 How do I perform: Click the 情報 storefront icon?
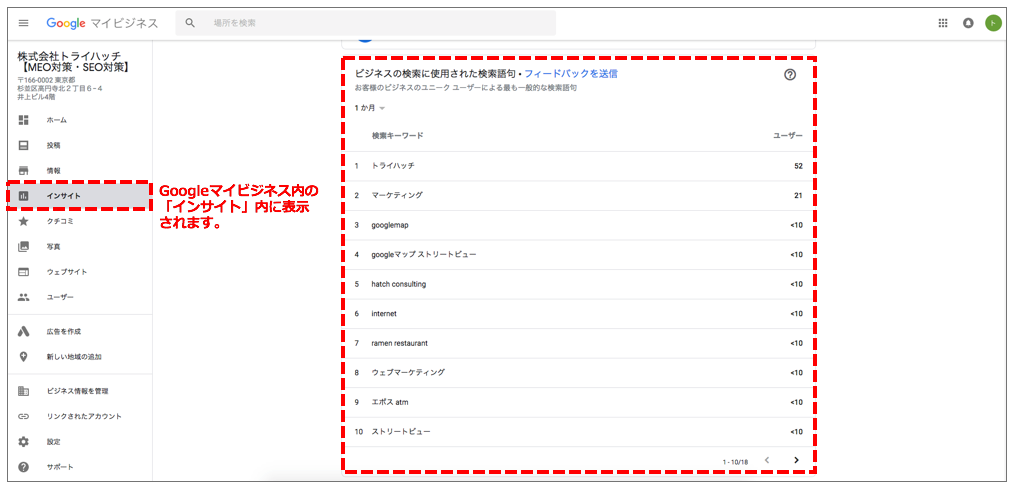point(24,171)
